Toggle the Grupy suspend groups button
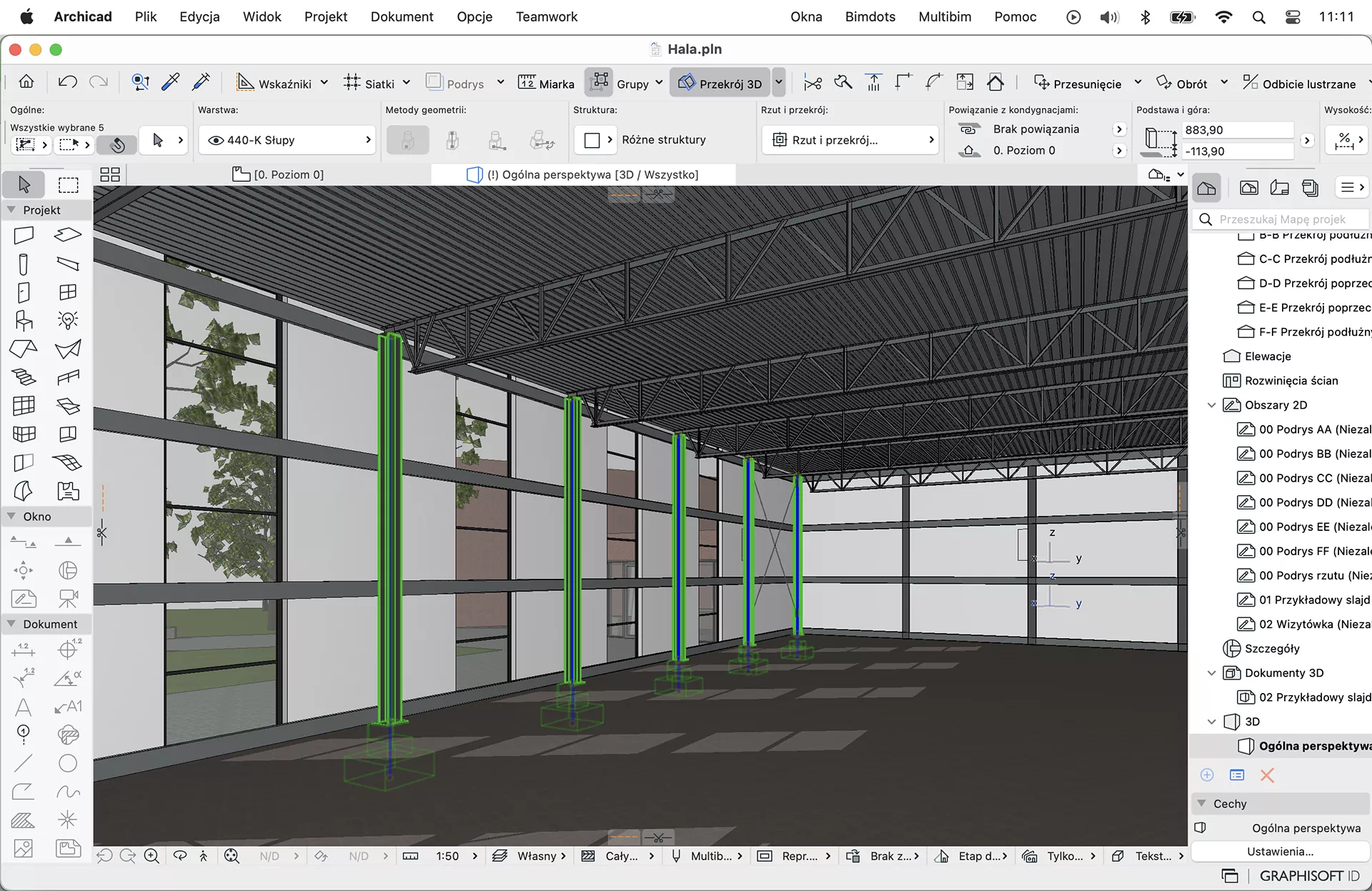This screenshot has height=891, width=1372. pyautogui.click(x=600, y=82)
